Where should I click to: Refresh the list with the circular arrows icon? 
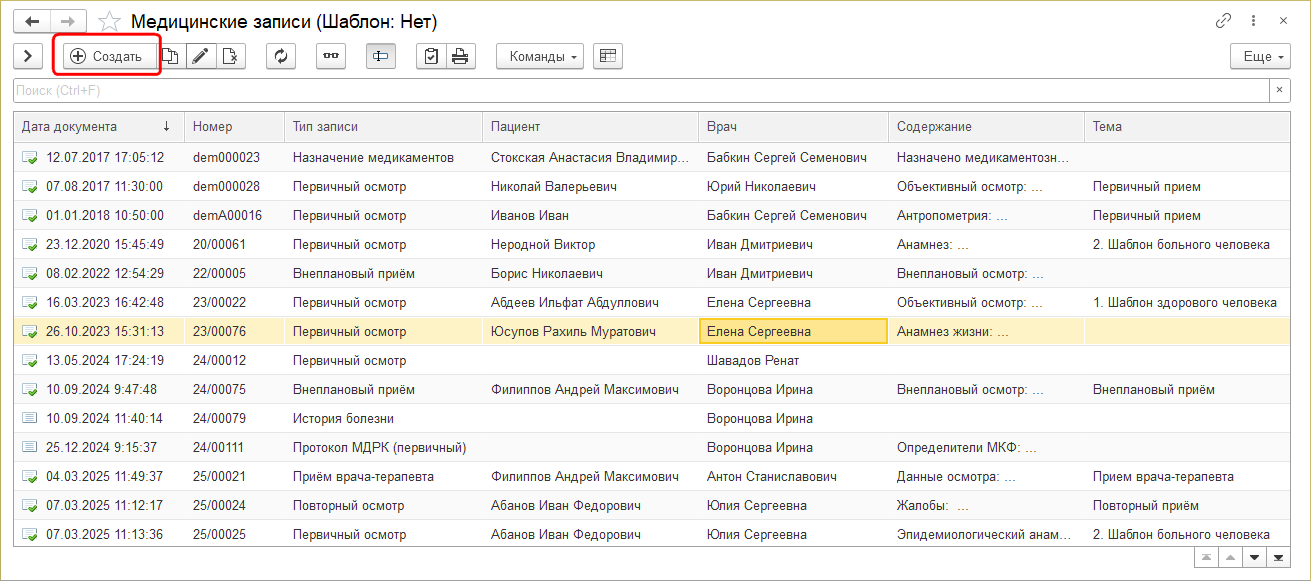point(281,57)
